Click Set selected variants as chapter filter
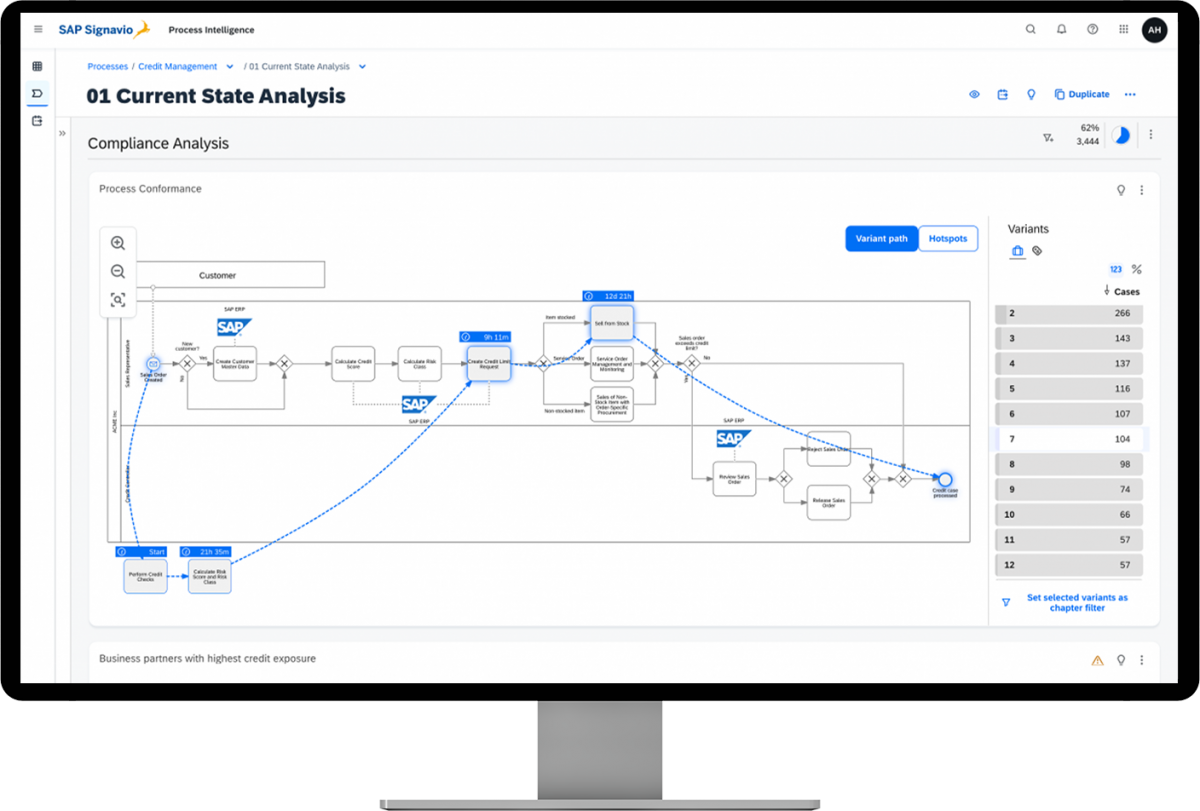 (1075, 602)
